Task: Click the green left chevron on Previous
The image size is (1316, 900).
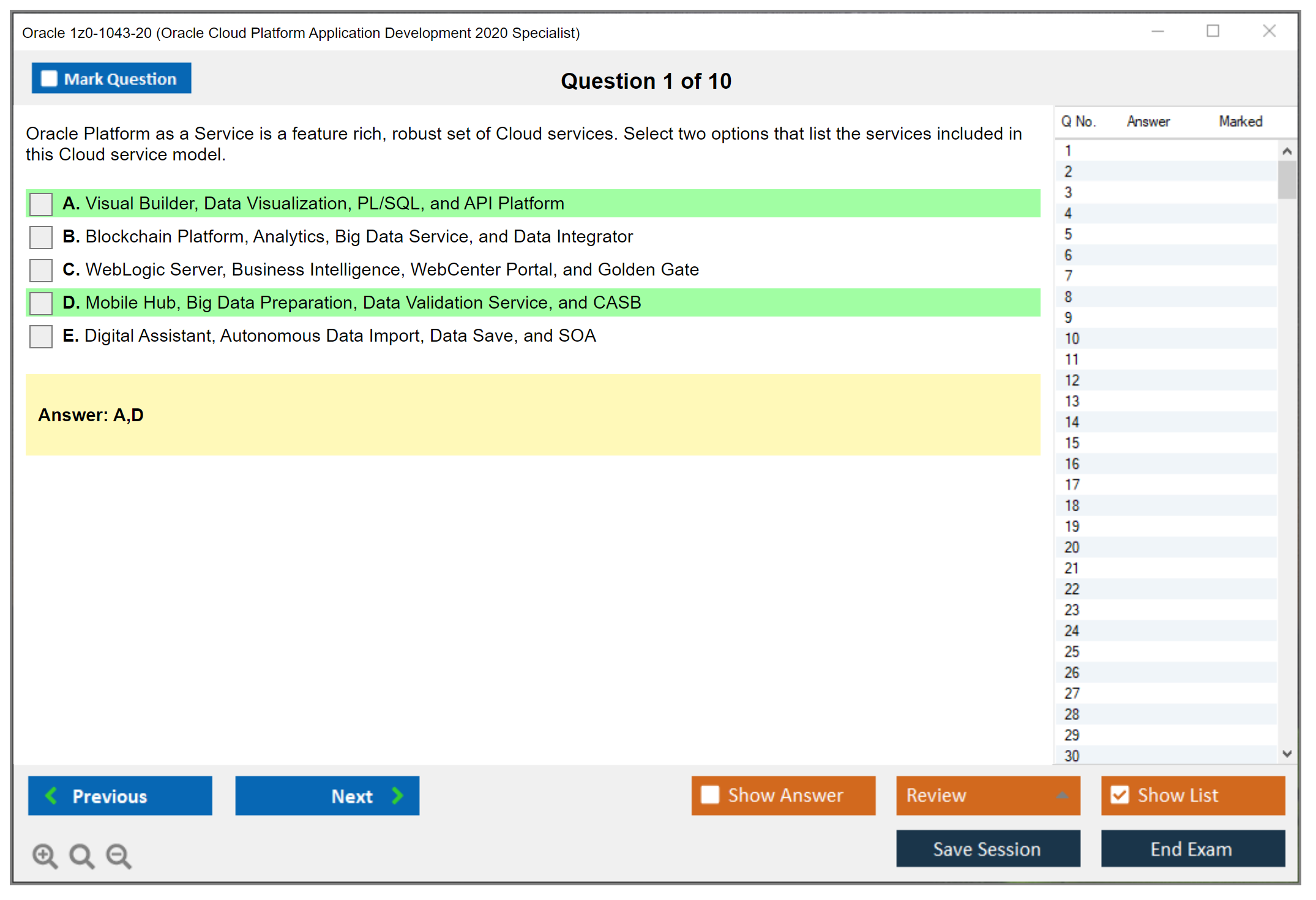Action: coord(52,795)
